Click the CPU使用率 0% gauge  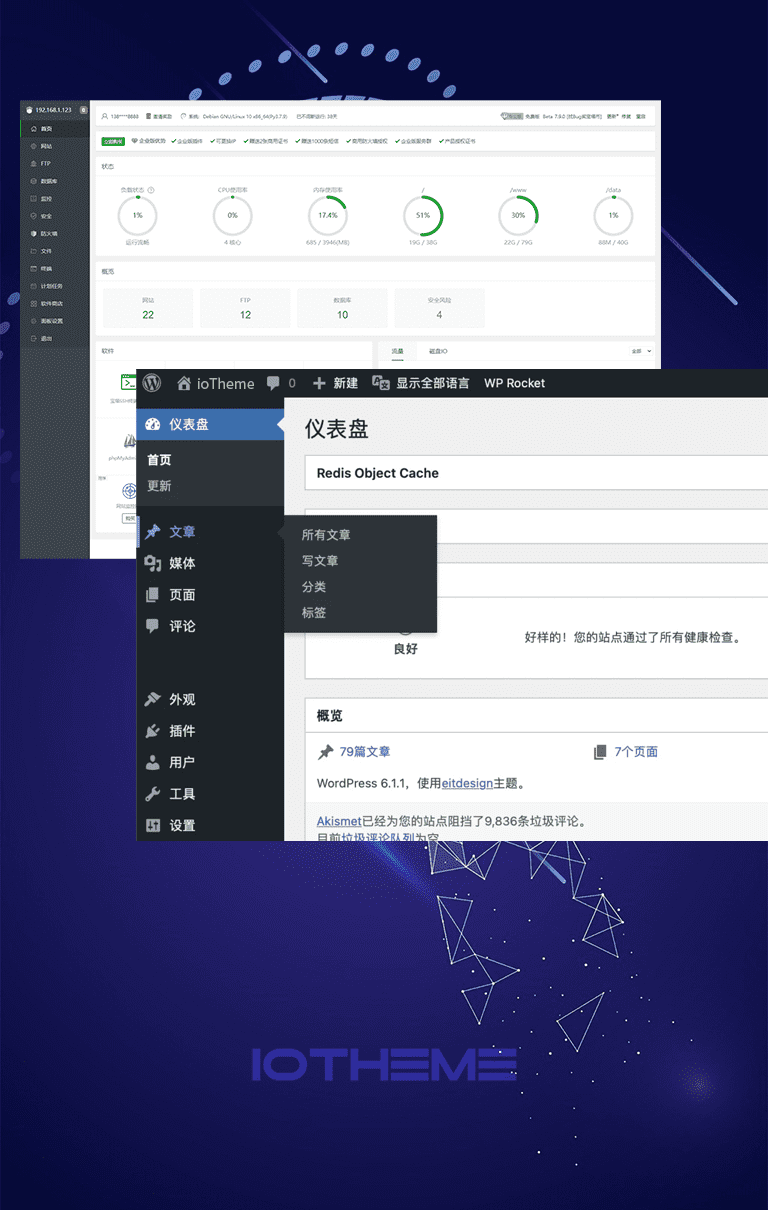point(232,216)
